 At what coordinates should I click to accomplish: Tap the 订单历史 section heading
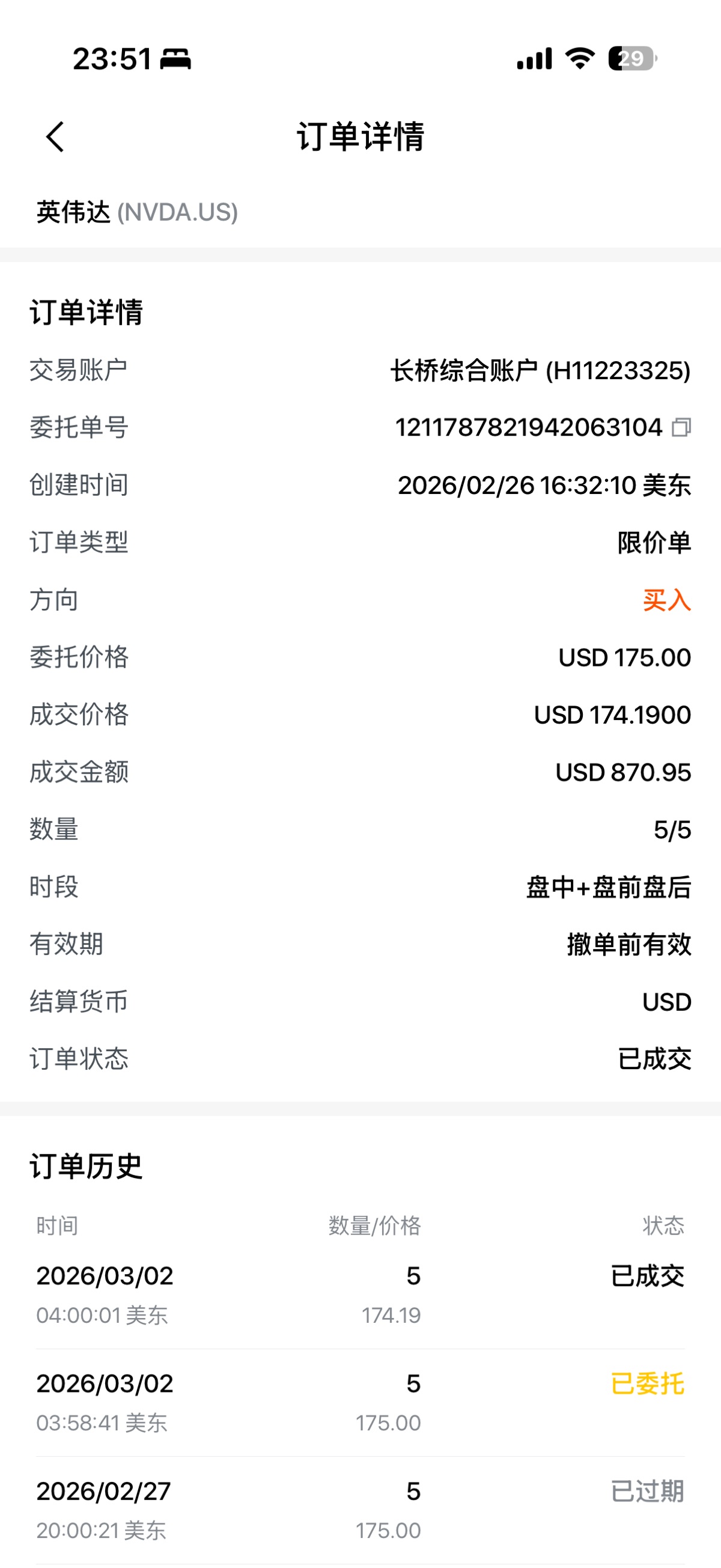click(86, 1167)
